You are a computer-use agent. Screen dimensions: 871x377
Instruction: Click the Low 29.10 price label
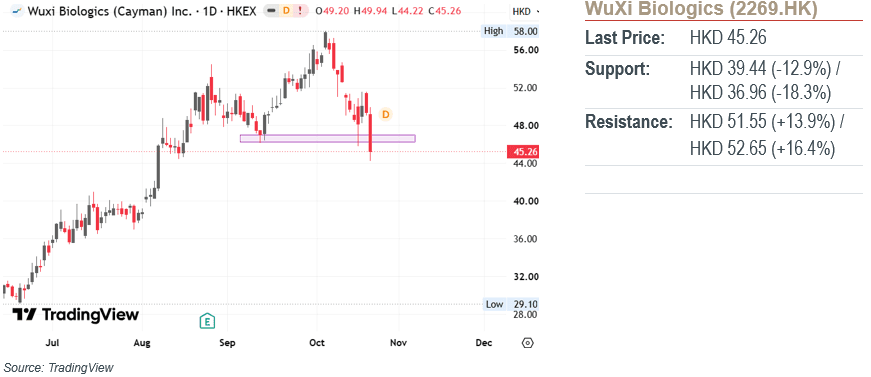coord(510,304)
